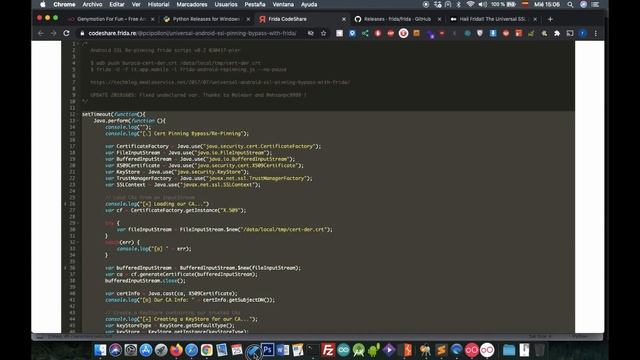This screenshot has height=360, width=640.
Task: Click the "/data/local/tmp/cert-der.crt" string
Action: (x=285, y=229)
